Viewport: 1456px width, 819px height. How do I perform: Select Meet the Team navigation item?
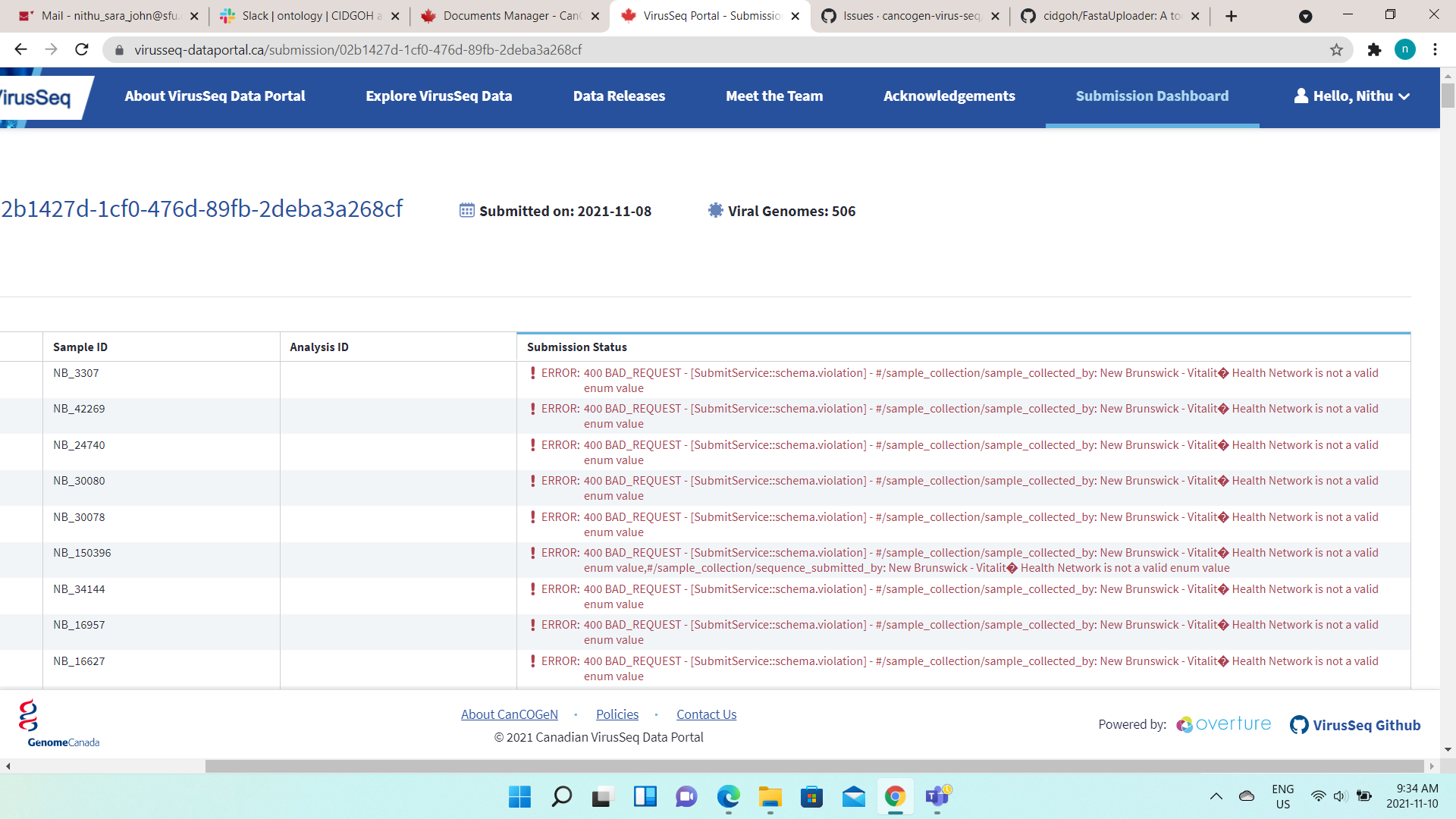[x=774, y=96]
